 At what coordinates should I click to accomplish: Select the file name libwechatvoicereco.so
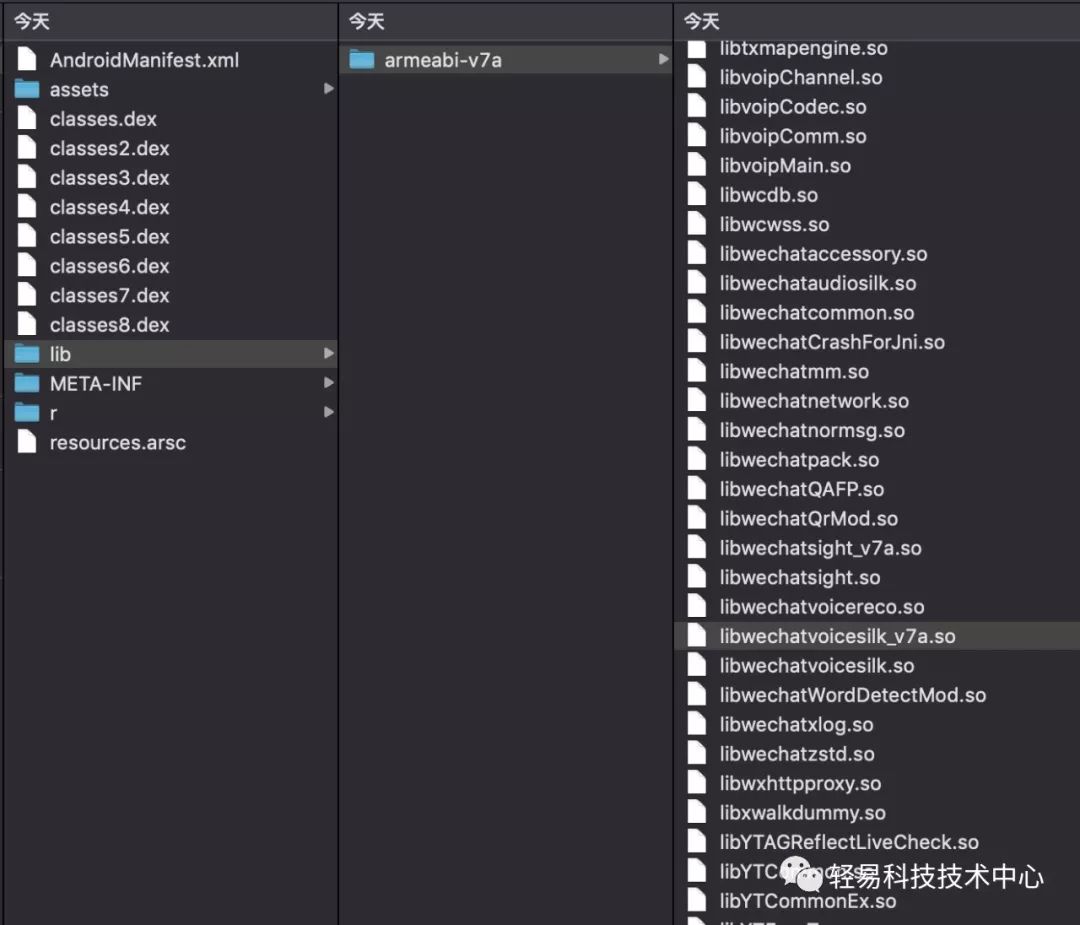(x=822, y=607)
